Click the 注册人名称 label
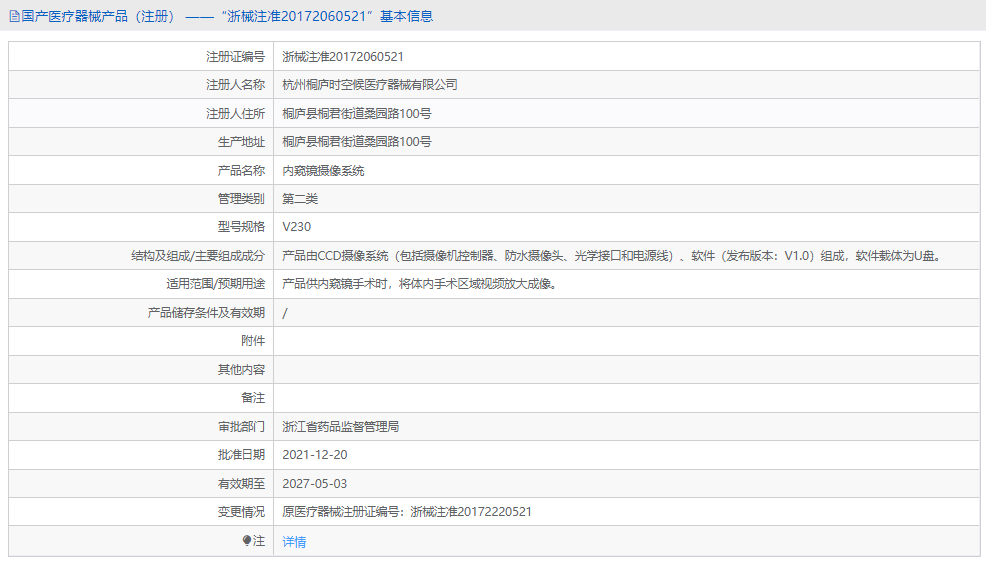 (x=236, y=85)
